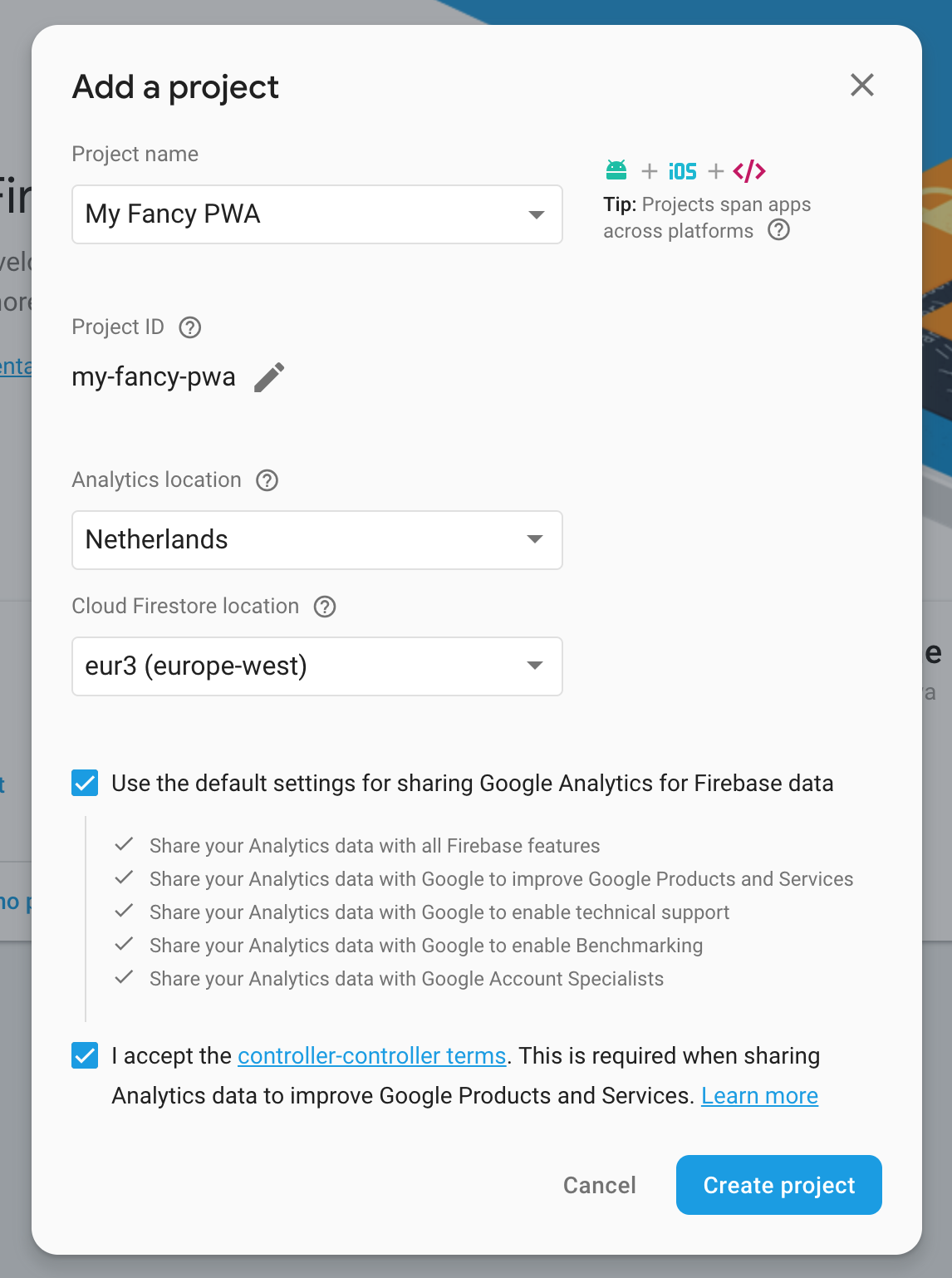Open the Cloud Firestore location eur3 dropdown
The image size is (952, 1278).
[317, 666]
